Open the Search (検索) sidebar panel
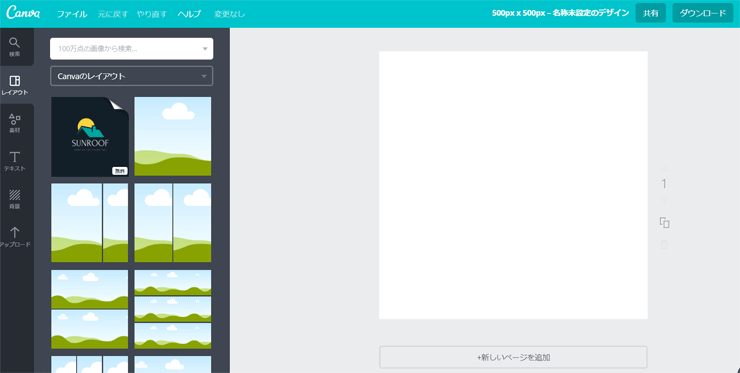 (x=15, y=47)
